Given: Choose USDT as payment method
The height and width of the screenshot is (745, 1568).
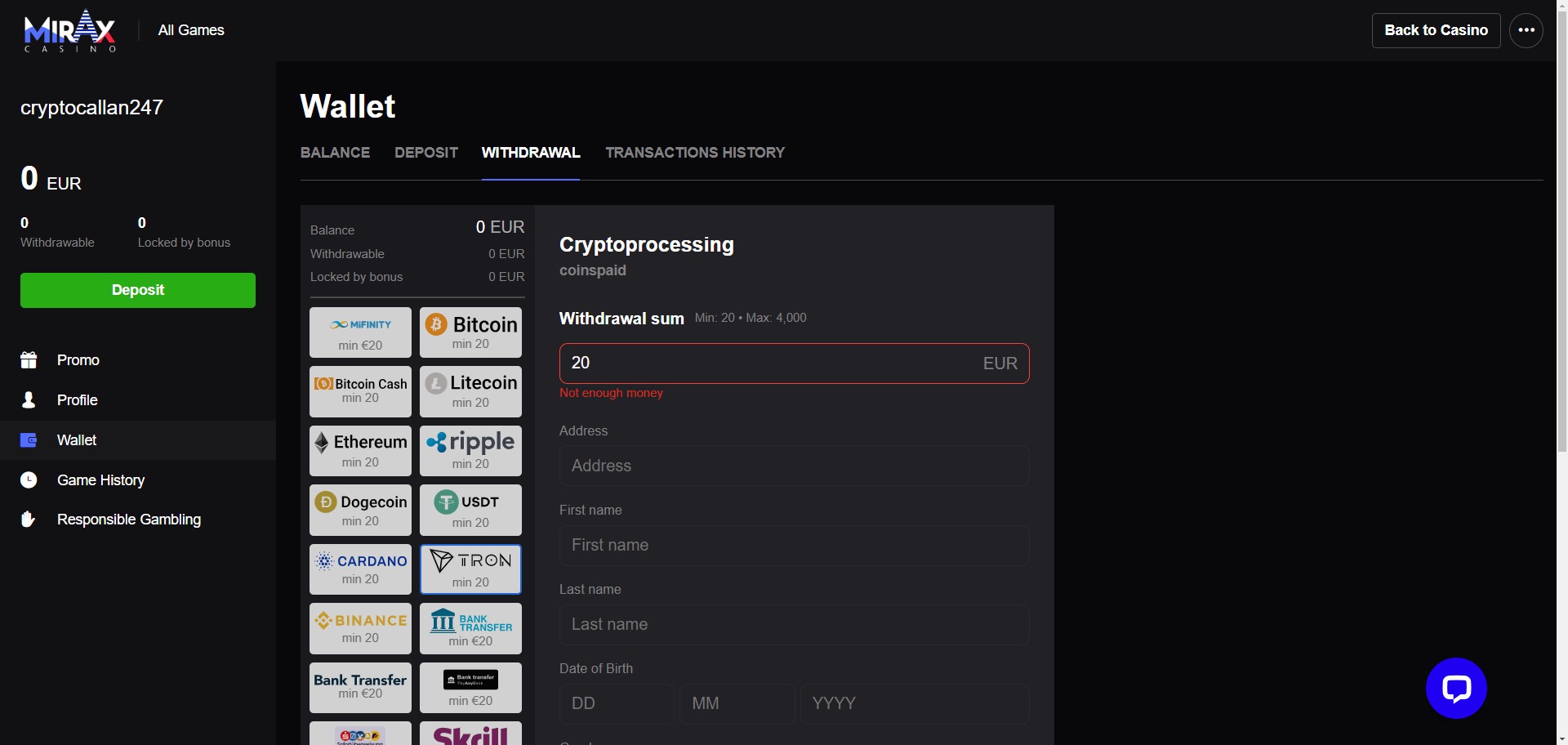Looking at the screenshot, I should 470,509.
